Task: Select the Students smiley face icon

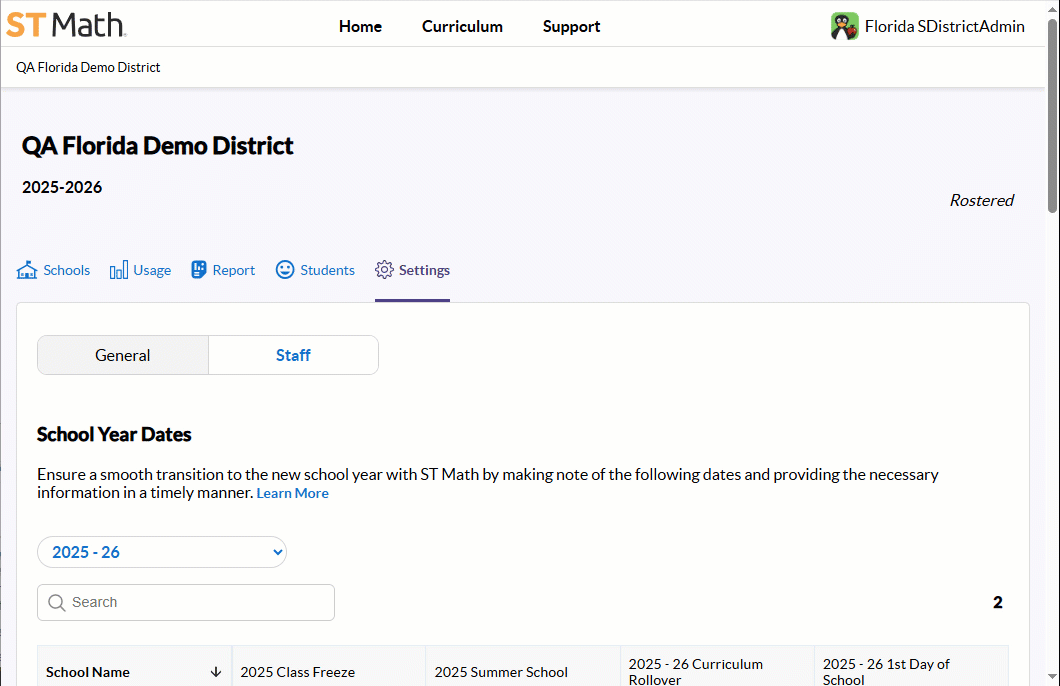Action: (x=284, y=269)
